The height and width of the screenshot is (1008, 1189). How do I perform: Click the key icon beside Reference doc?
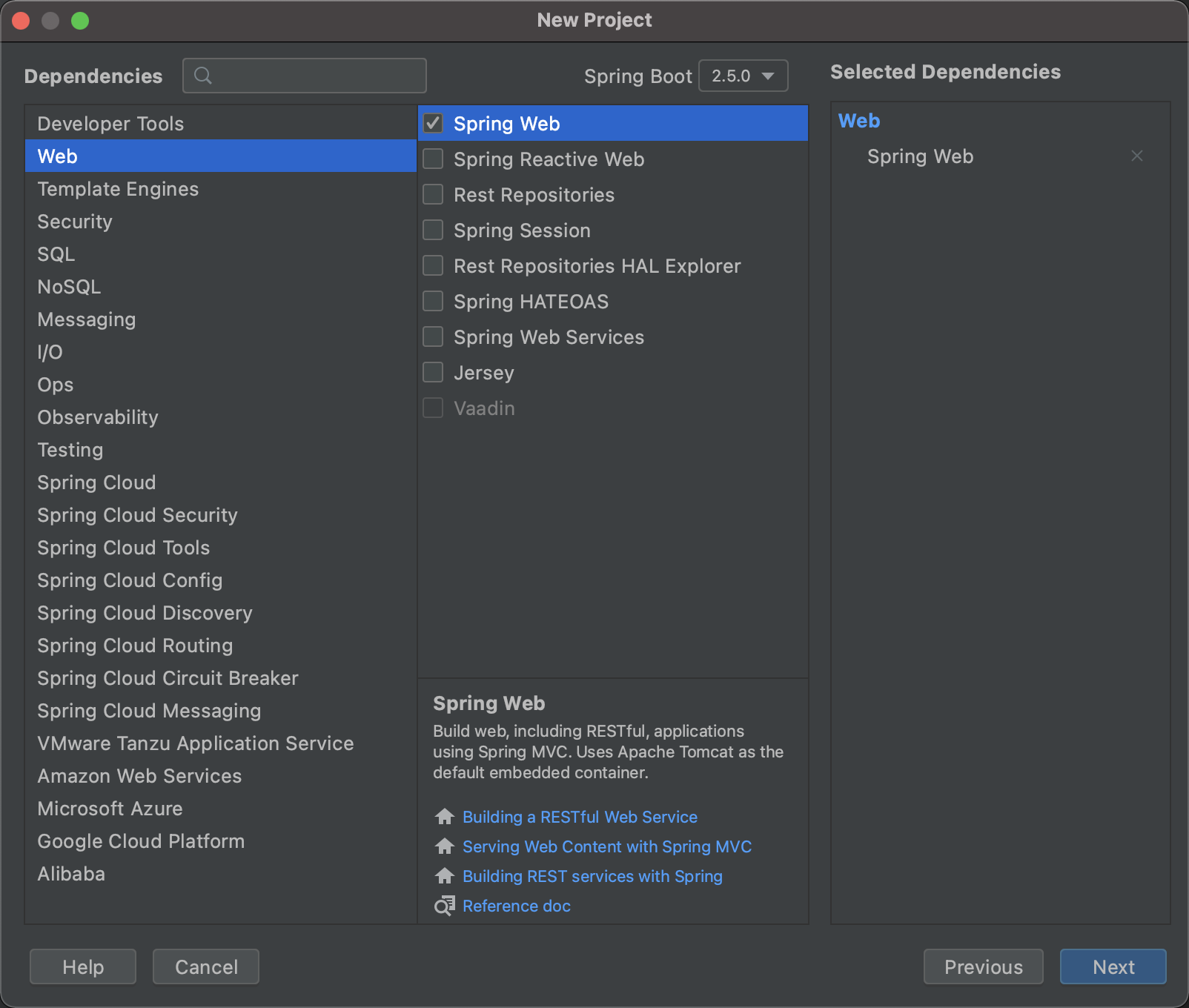[444, 905]
